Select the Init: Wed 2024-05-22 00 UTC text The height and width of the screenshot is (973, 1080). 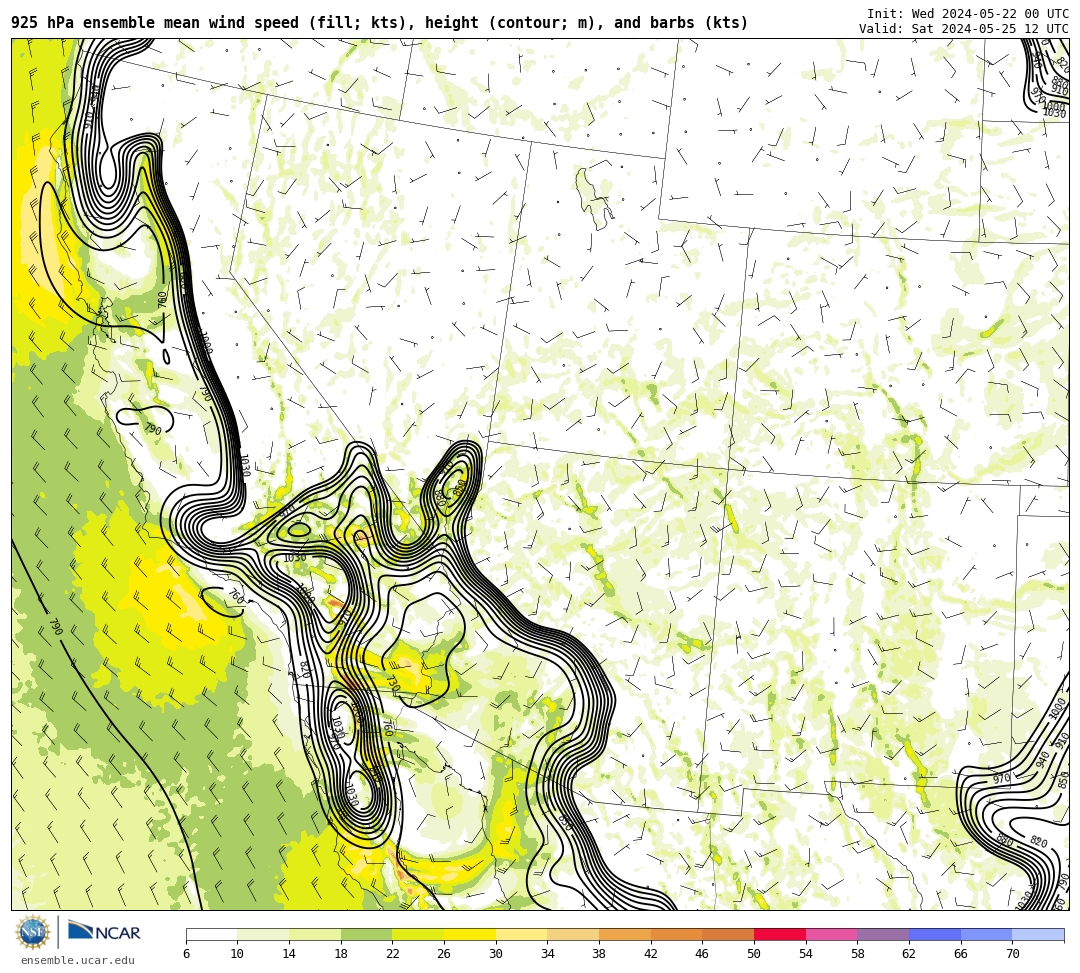click(968, 14)
